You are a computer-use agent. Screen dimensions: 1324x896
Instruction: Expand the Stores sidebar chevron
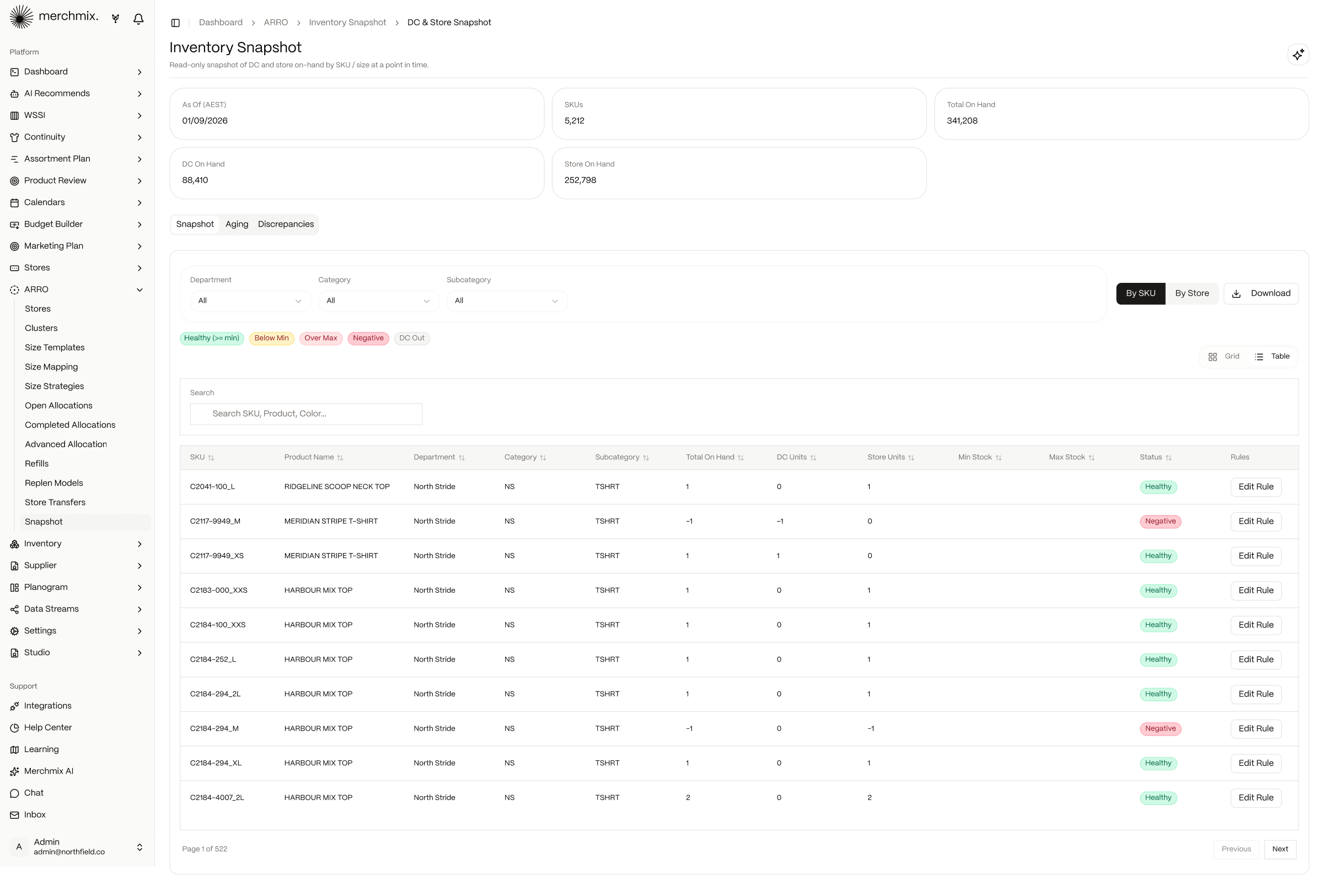coord(140,269)
